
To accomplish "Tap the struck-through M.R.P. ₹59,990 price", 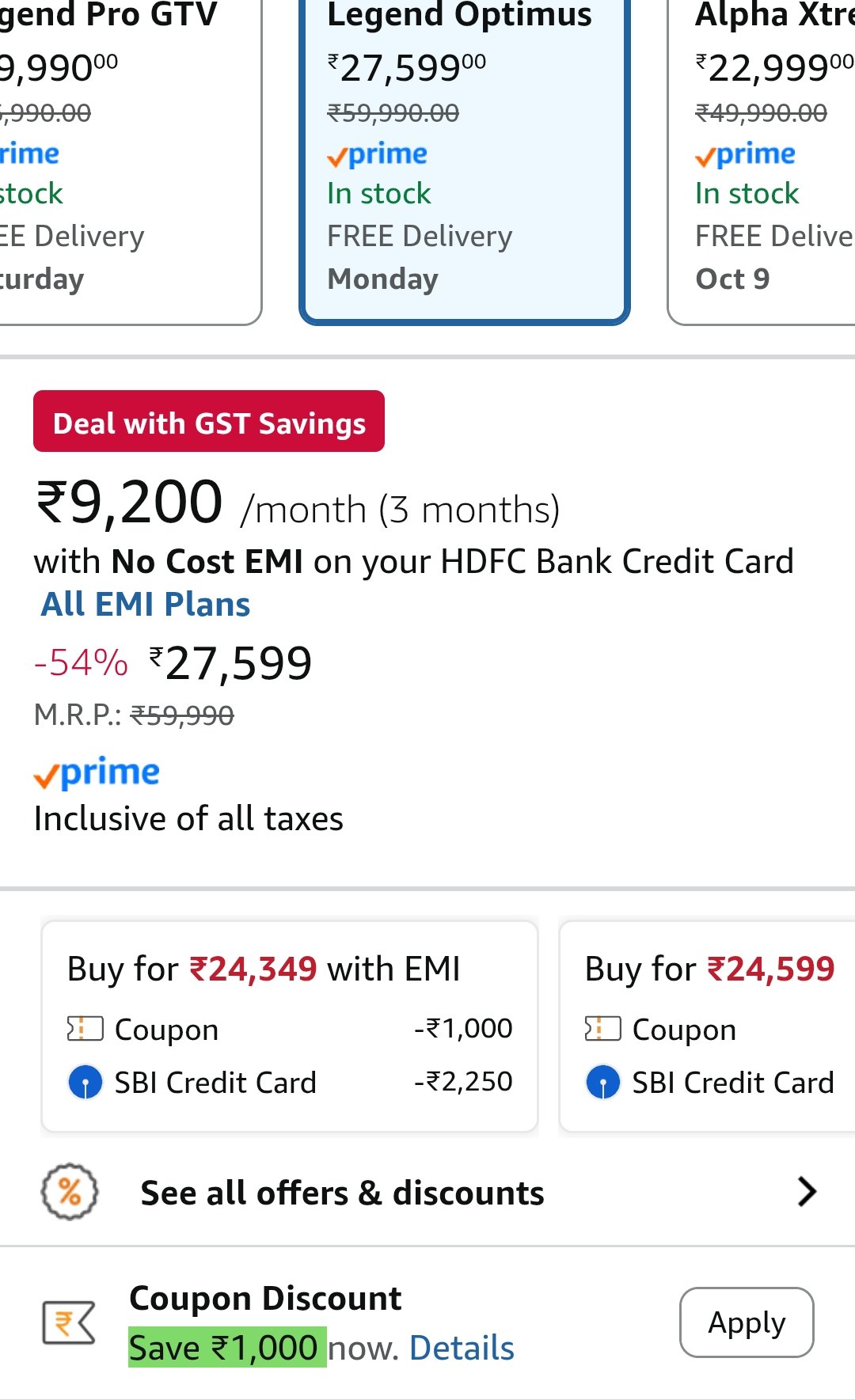I will (182, 715).
